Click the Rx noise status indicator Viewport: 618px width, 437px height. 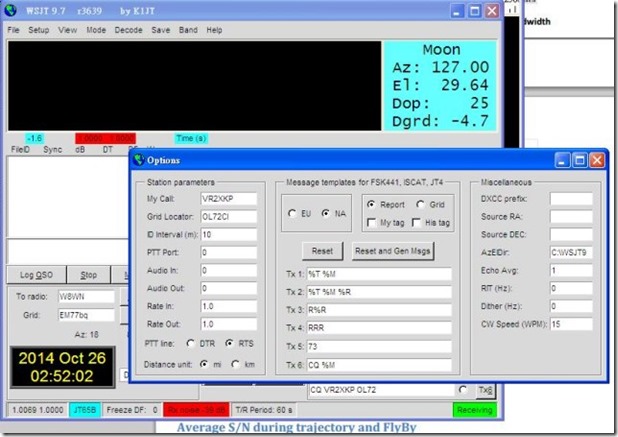coord(196,410)
